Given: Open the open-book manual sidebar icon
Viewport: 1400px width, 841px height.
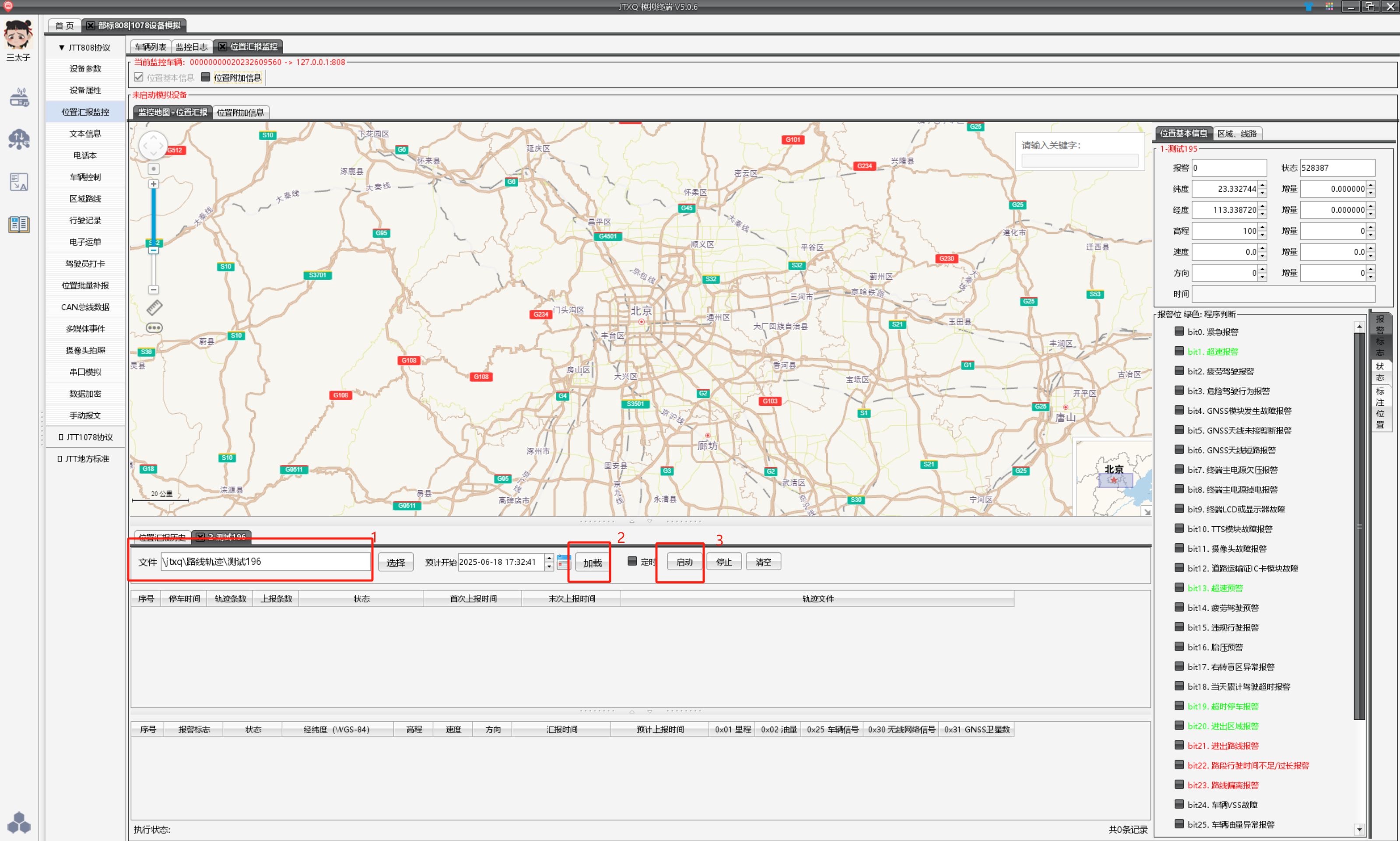Looking at the screenshot, I should coord(19,225).
